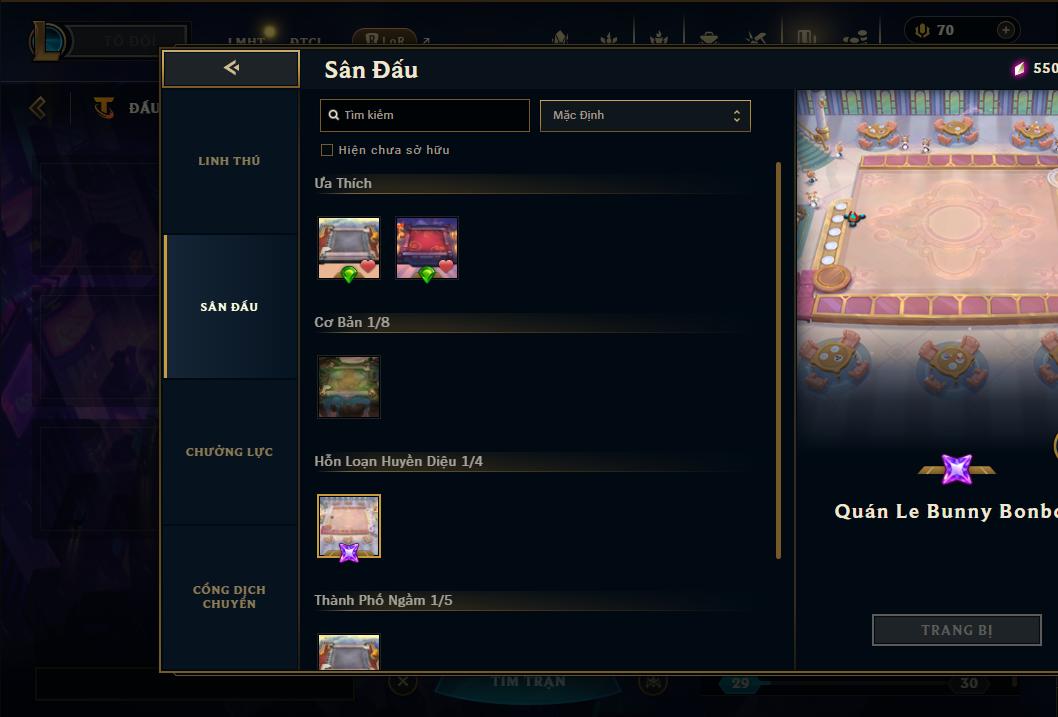Open the Mặc Định sort dropdown

pos(645,115)
